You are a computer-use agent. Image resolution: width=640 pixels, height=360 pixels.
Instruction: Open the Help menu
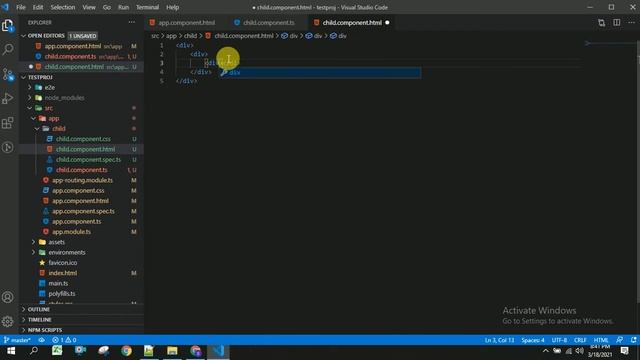coord(173,7)
